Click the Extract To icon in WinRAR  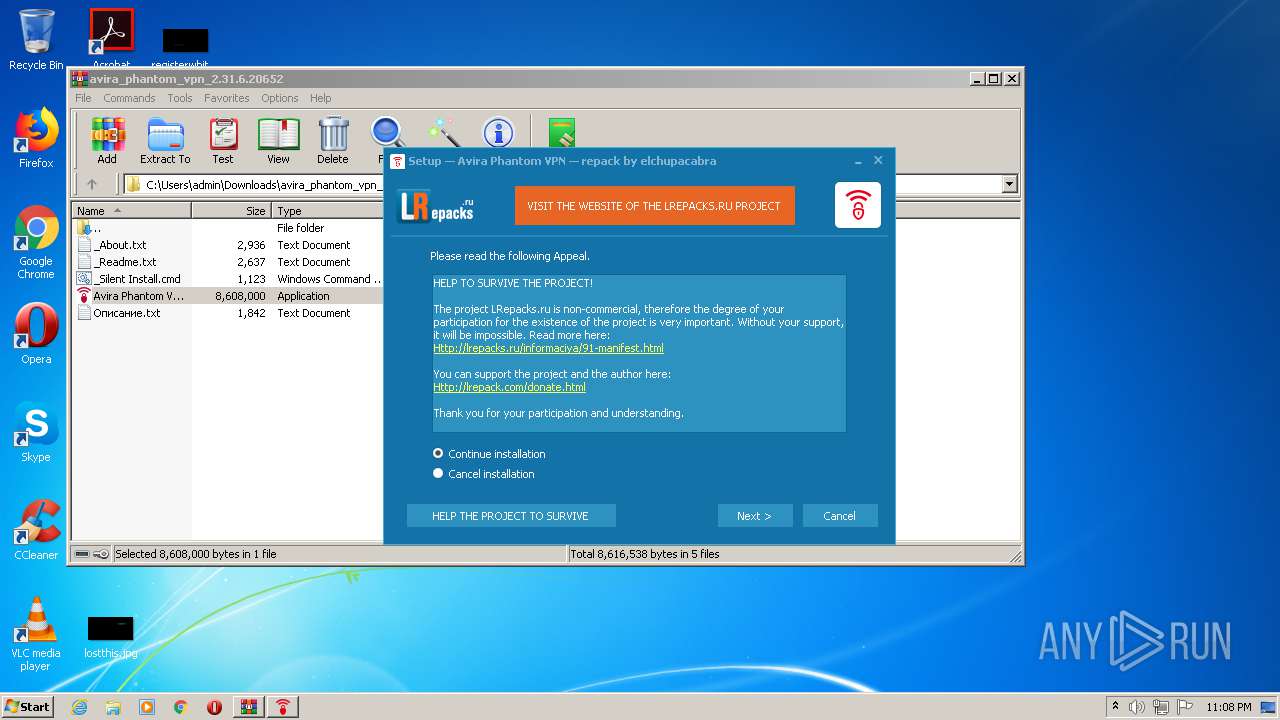(x=165, y=141)
